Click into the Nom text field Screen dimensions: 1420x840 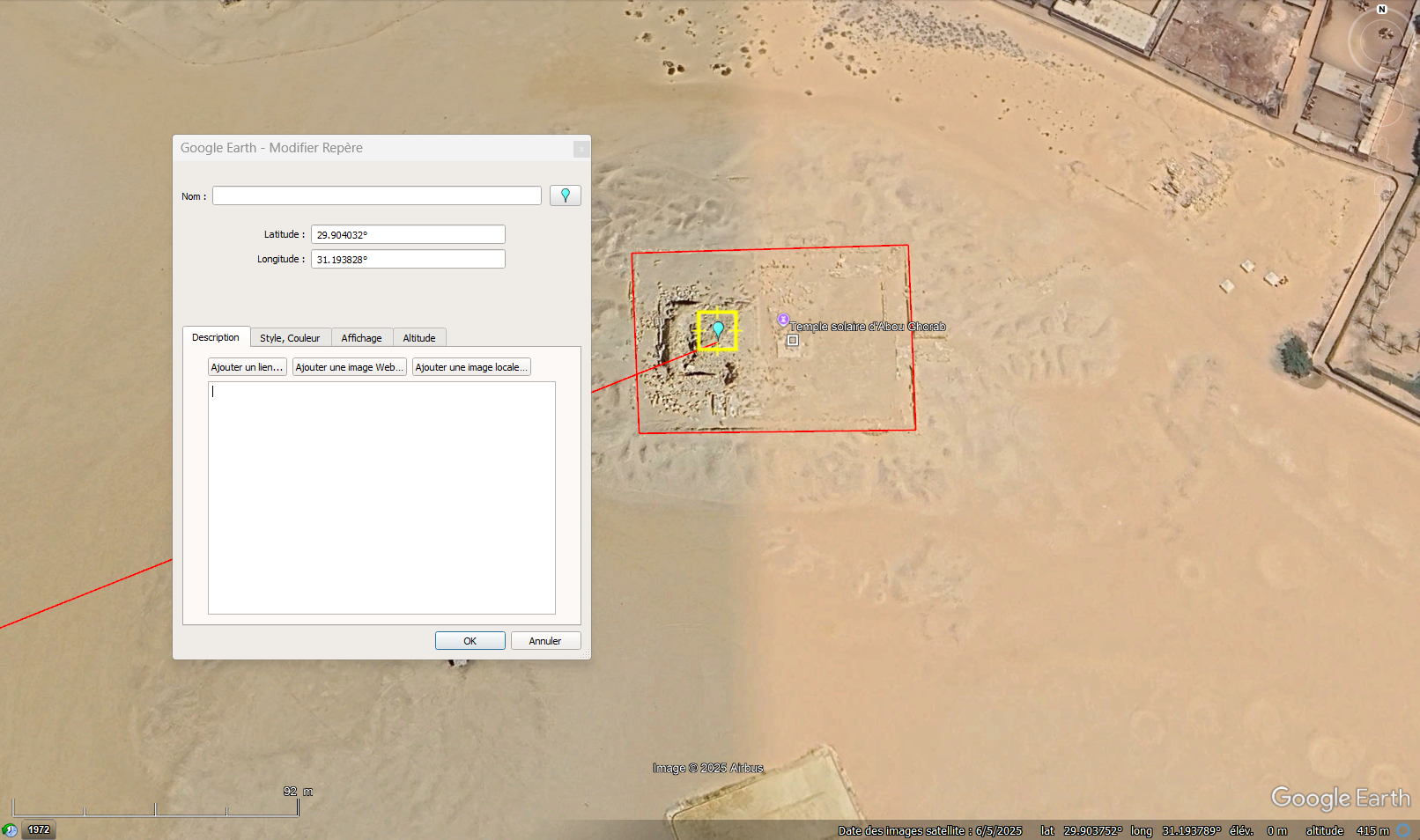click(377, 195)
